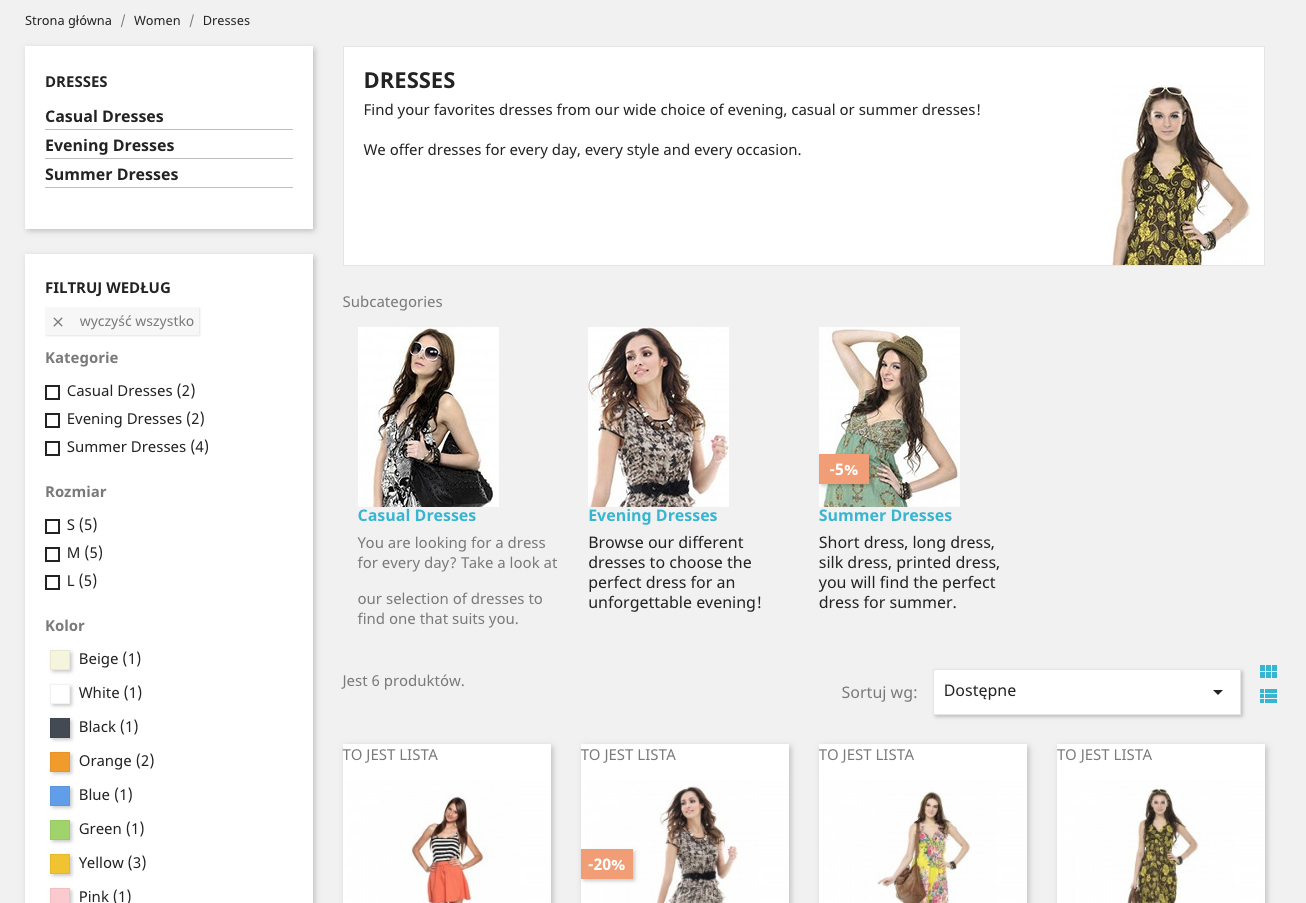
Task: Open the Evening Dresses subcategory link
Action: 653,516
